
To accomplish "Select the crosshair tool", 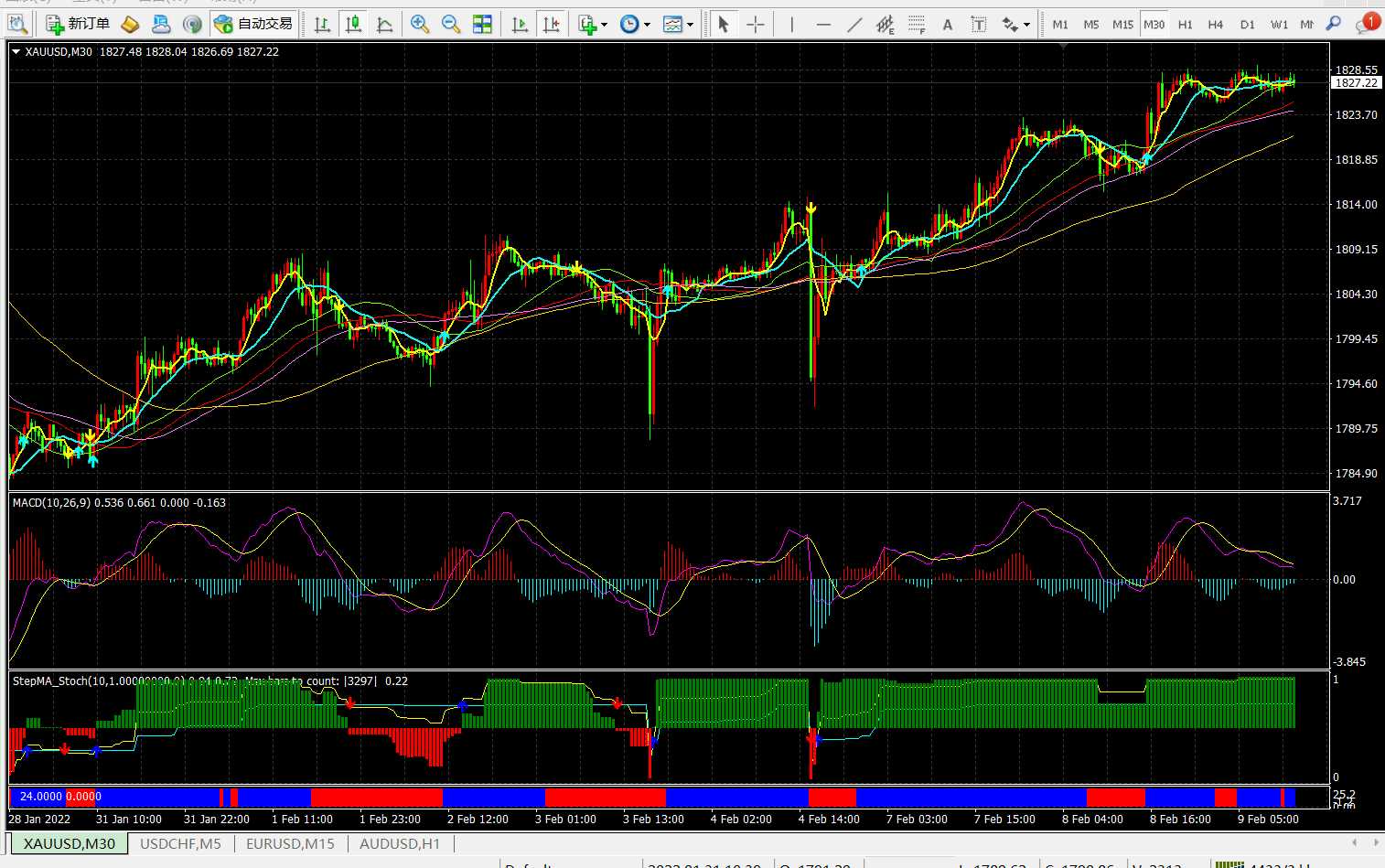I will (x=755, y=25).
